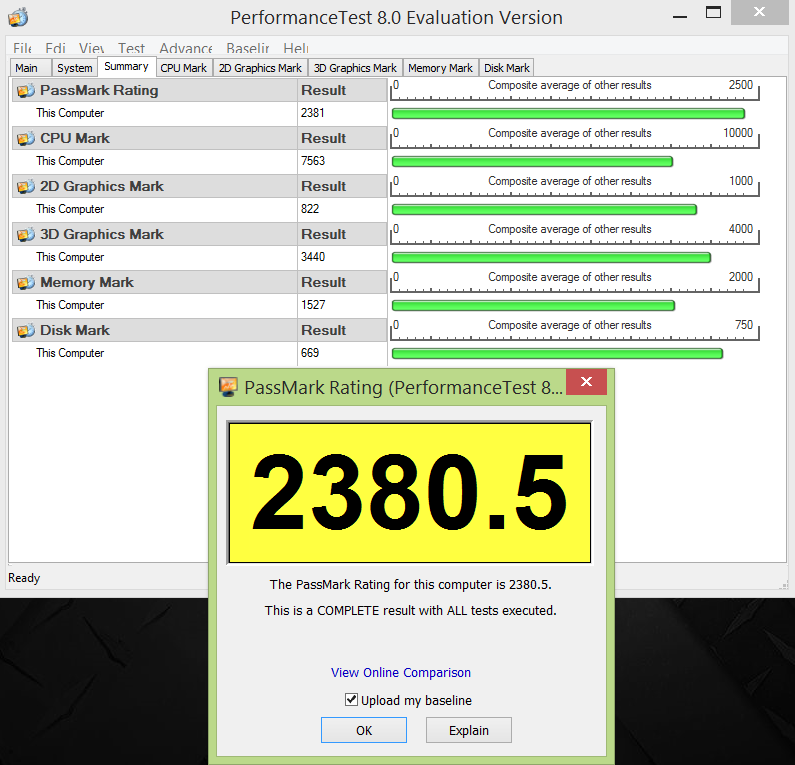Maximize the PerformanceTest window

[713, 12]
